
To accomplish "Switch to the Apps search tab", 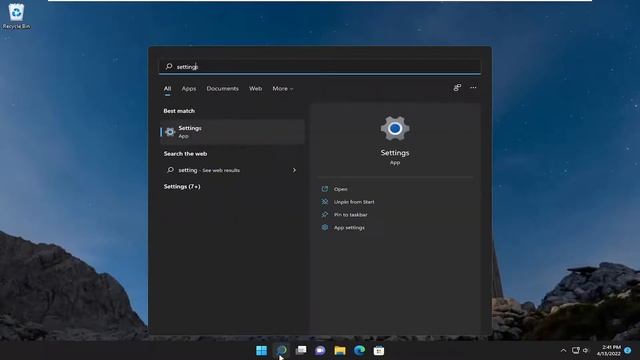I will tap(189, 89).
